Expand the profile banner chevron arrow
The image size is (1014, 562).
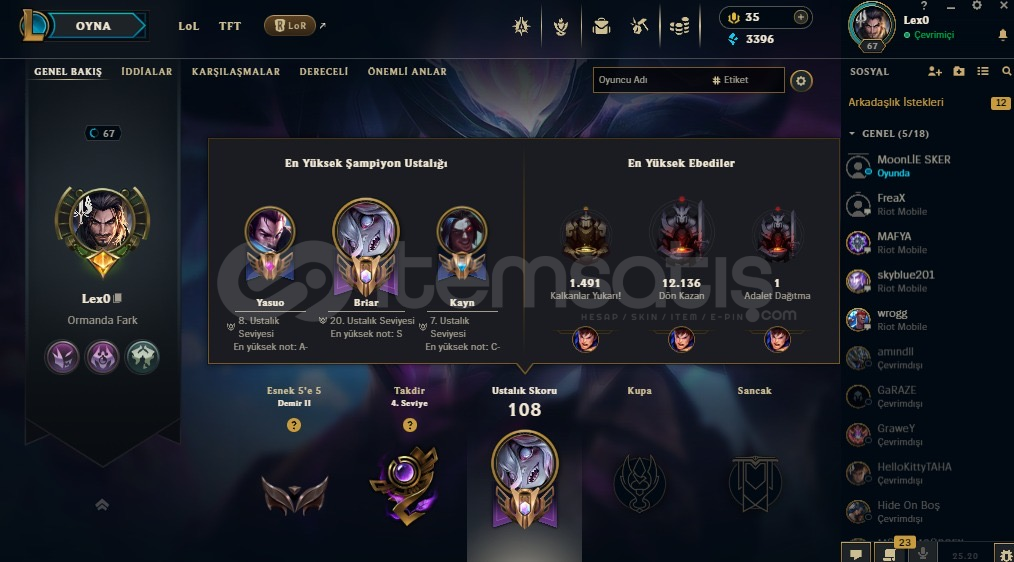[102, 504]
